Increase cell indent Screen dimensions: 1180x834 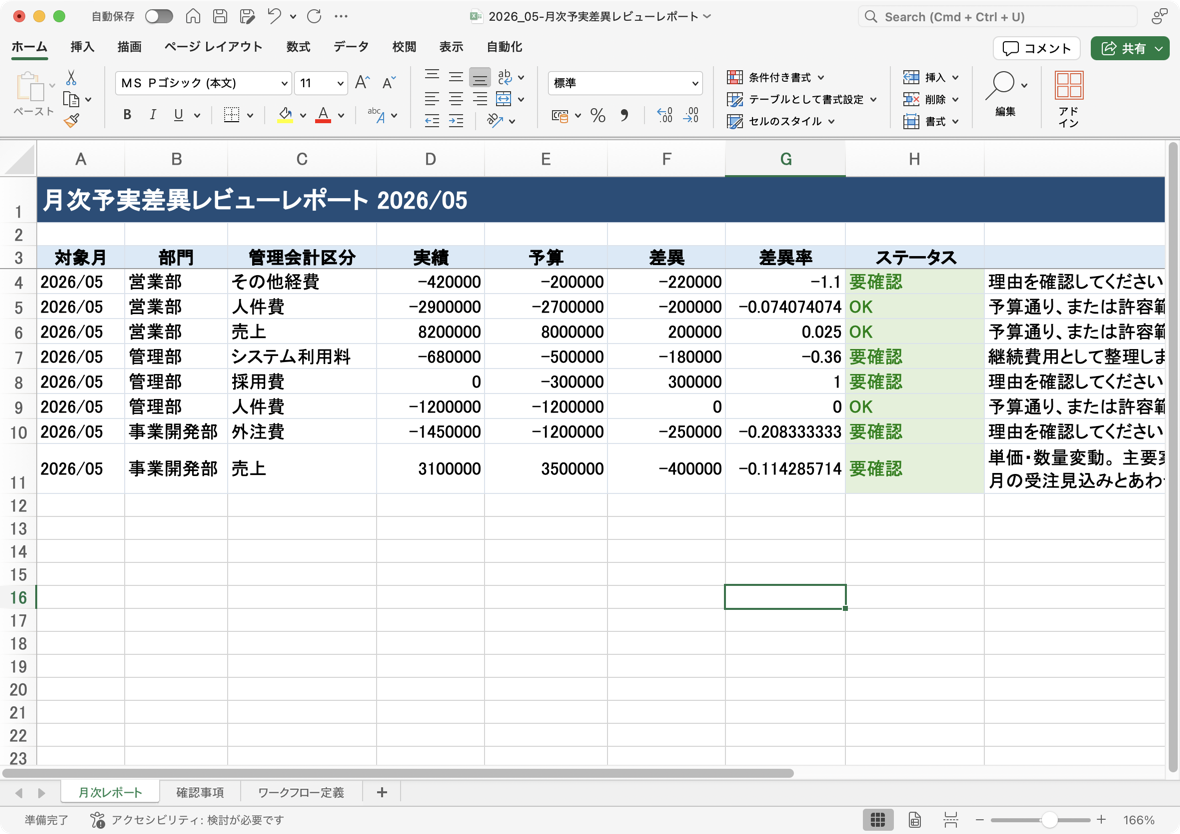[456, 120]
